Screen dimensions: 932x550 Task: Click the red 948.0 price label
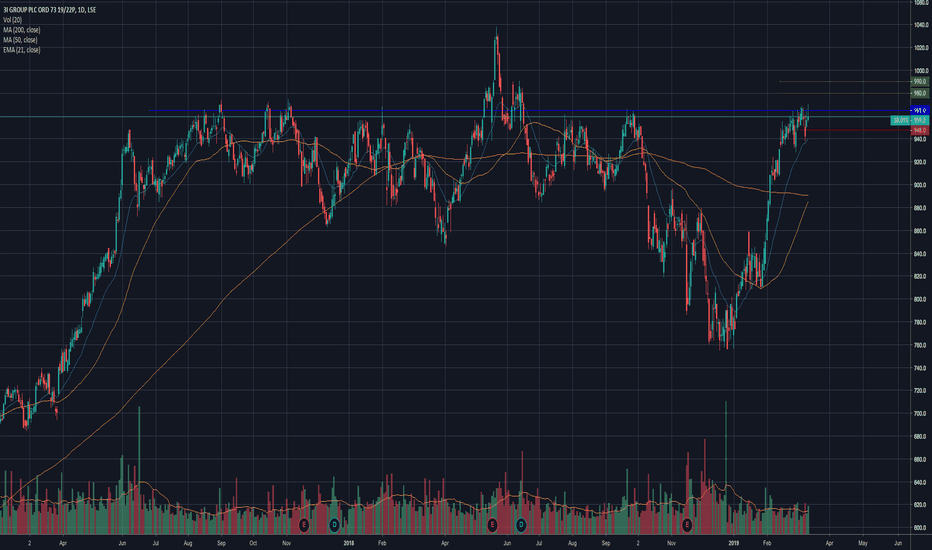[x=920, y=130]
